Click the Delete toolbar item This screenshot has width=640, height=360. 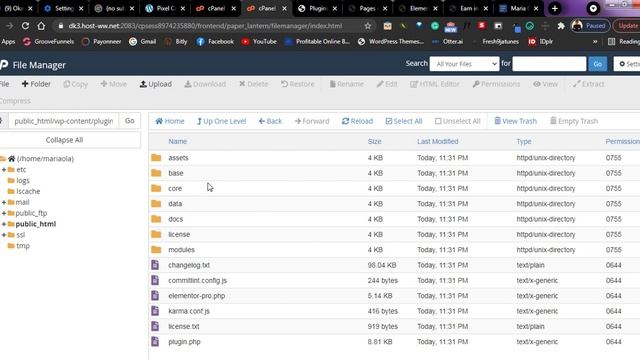[253, 84]
